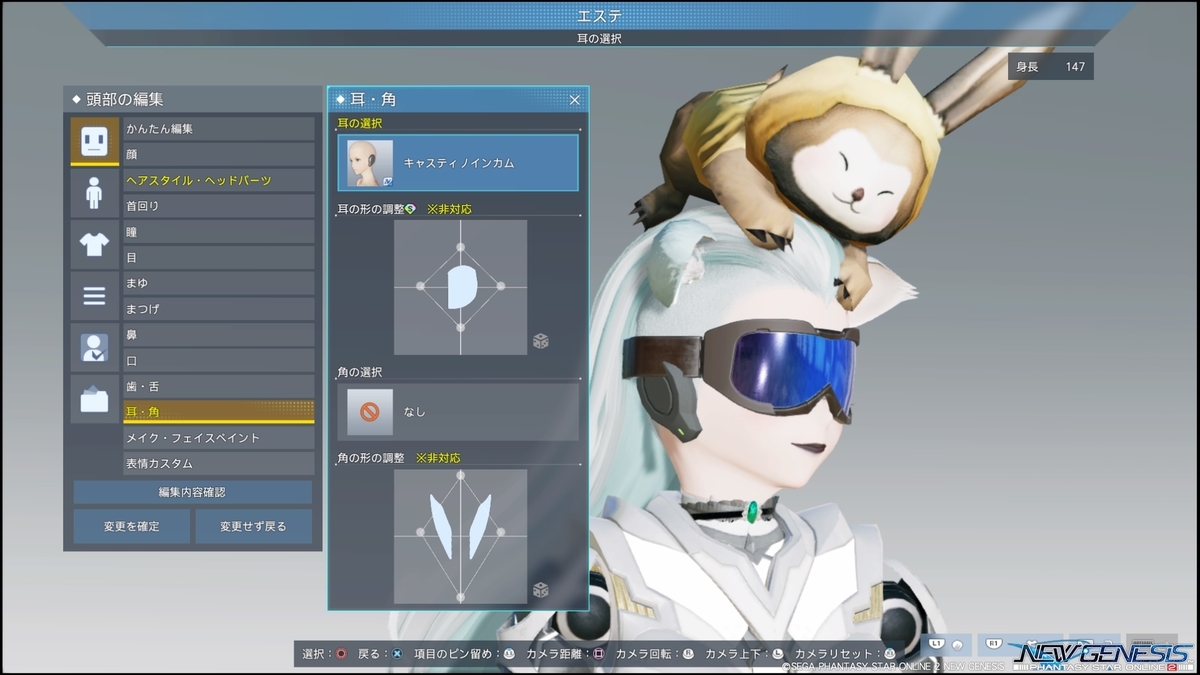Click right handle of horn shape grid
Screen dimensions: 1200x675
point(500,532)
